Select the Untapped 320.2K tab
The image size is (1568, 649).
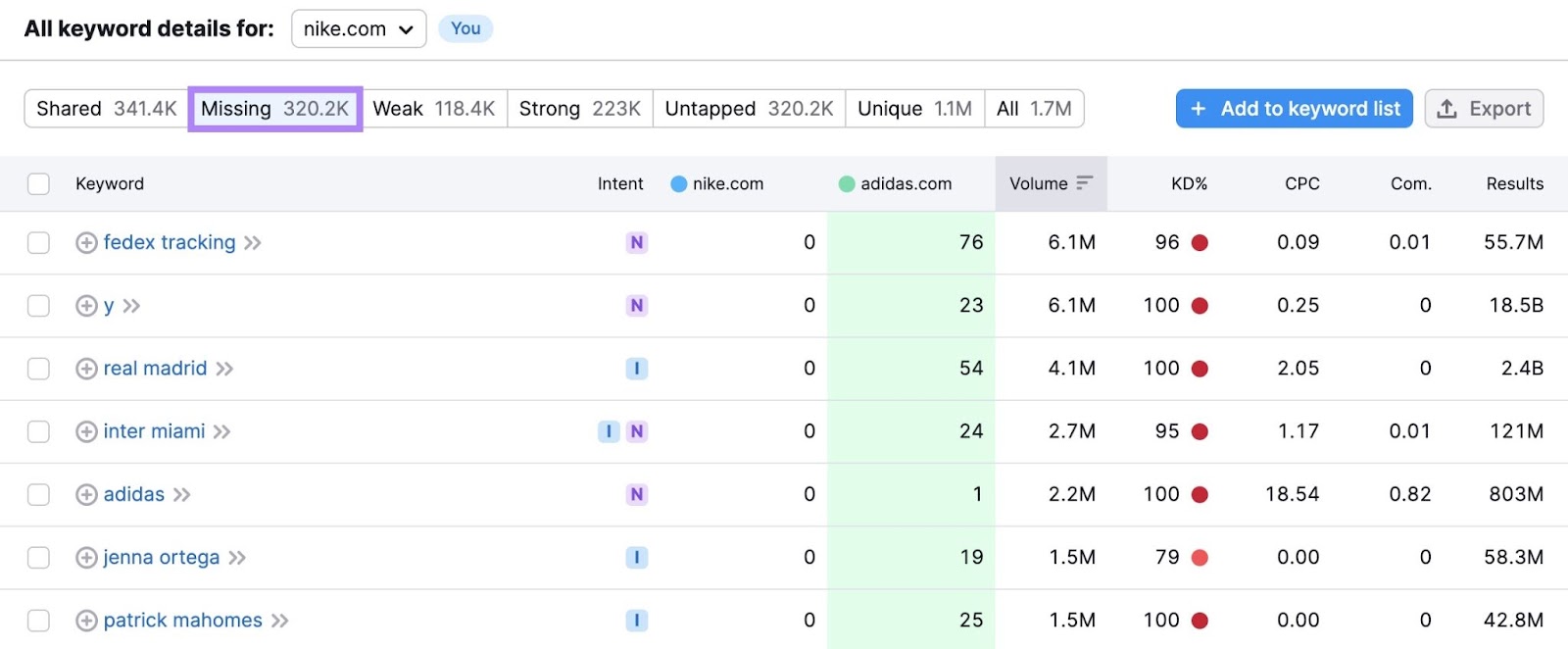point(750,109)
